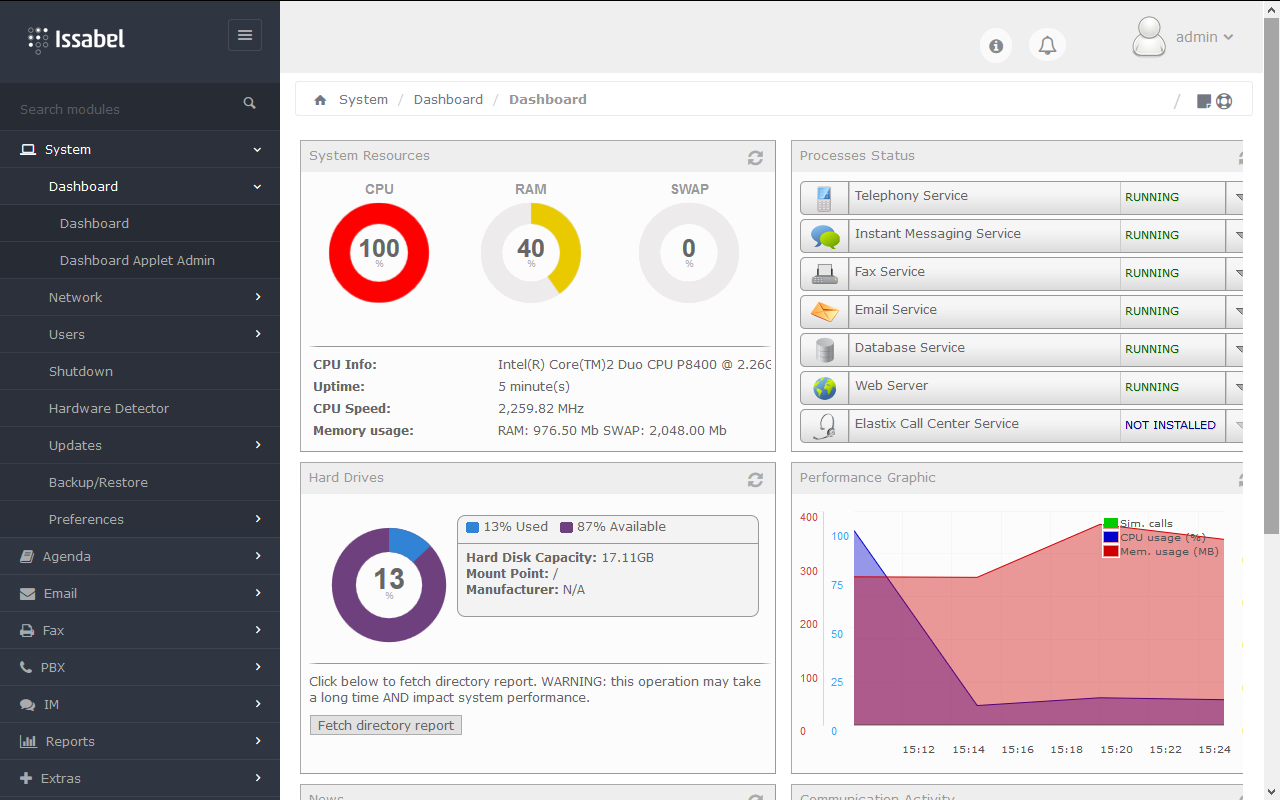Open Backup/Restore menu item
The image size is (1280, 800).
coord(140,483)
